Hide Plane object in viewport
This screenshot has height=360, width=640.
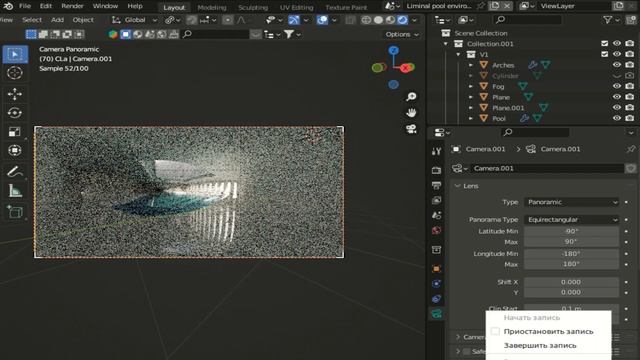coord(617,97)
